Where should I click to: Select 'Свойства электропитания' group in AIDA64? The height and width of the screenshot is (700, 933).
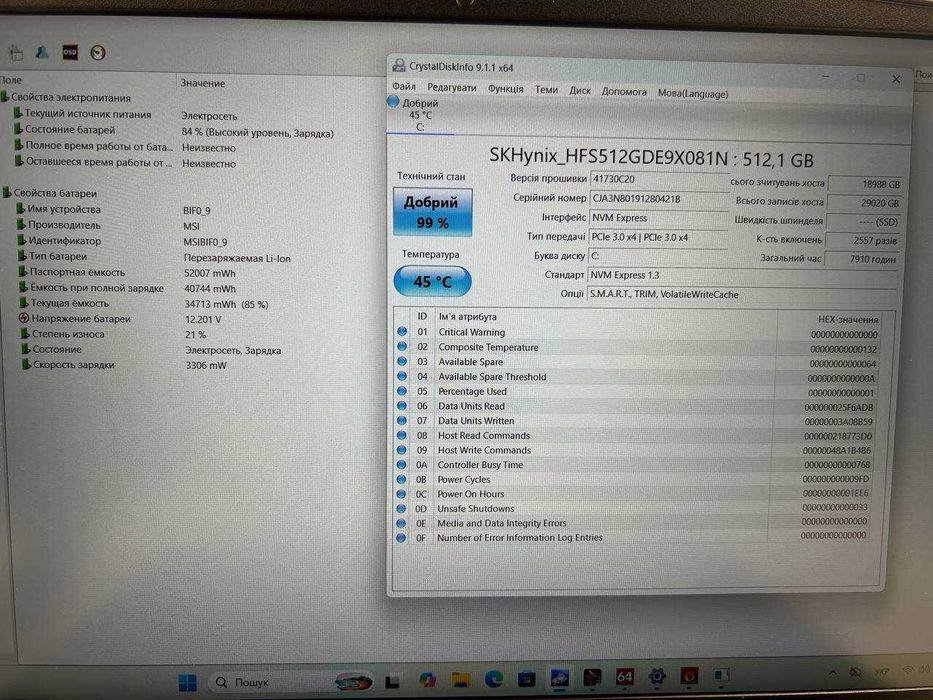click(x=71, y=97)
